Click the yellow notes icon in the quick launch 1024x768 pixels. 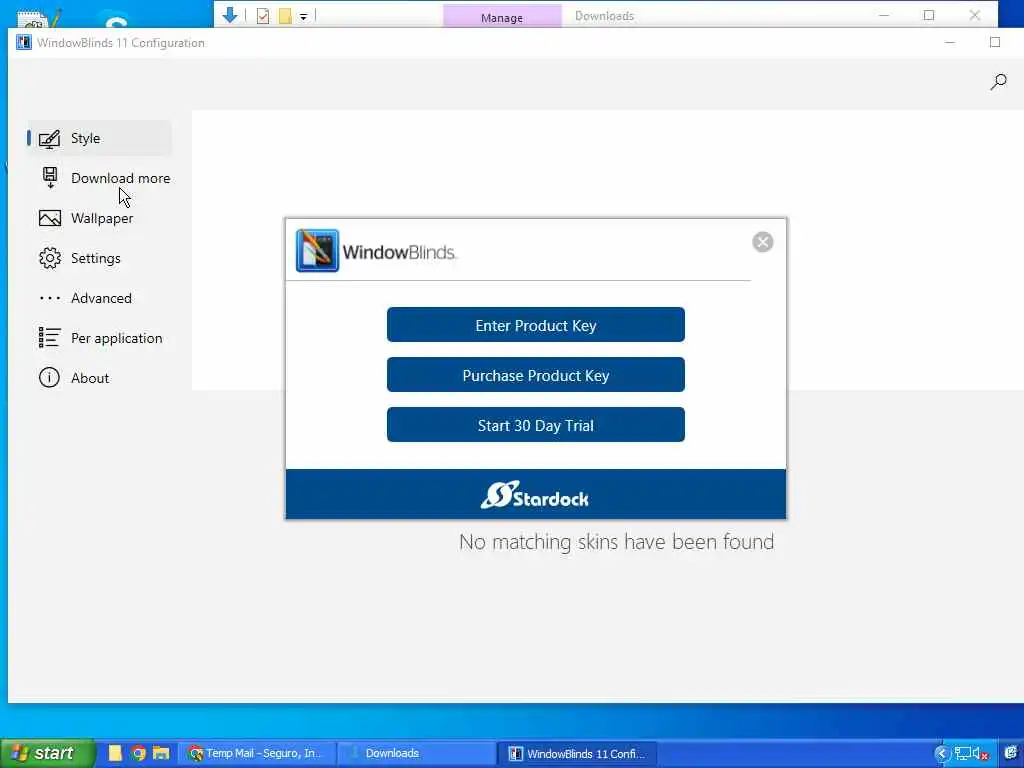pos(116,753)
